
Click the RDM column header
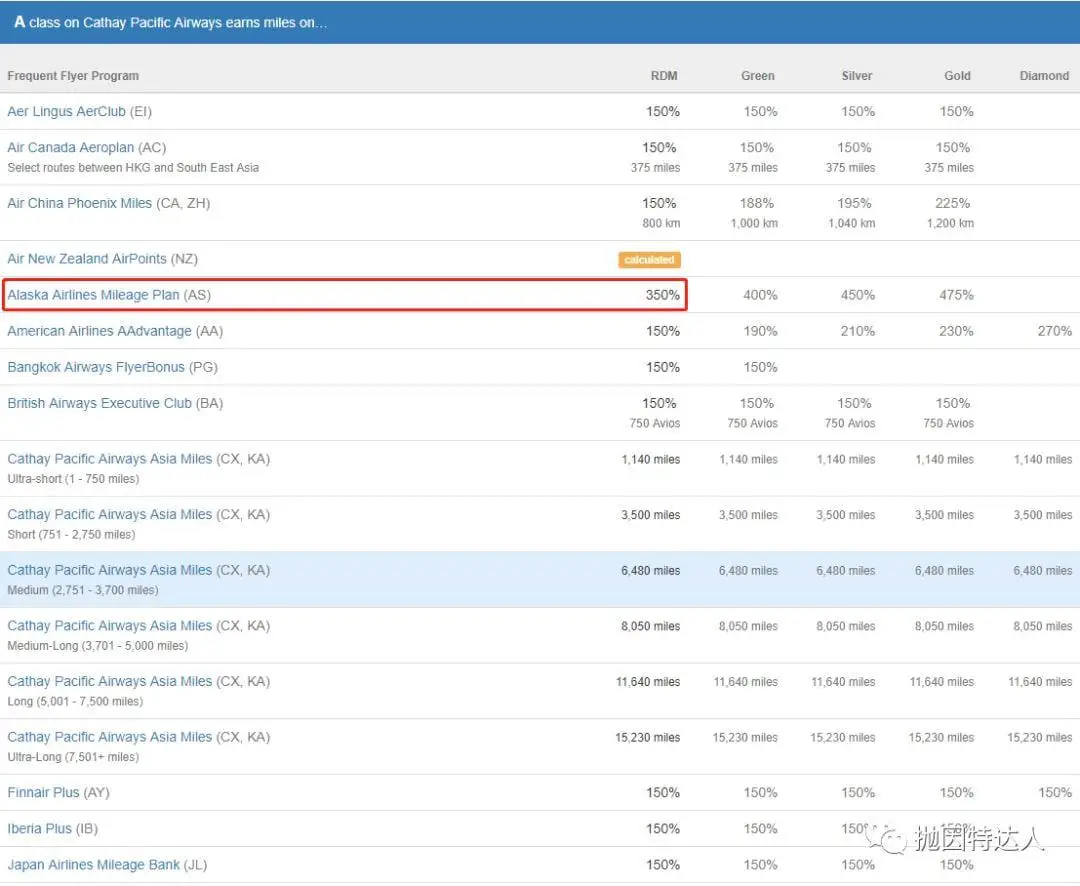[x=665, y=76]
